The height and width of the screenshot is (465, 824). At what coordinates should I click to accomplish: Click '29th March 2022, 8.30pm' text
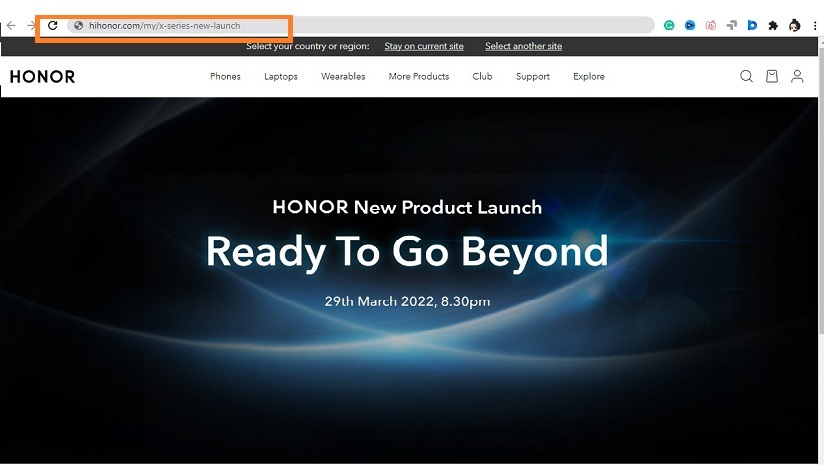click(x=407, y=302)
